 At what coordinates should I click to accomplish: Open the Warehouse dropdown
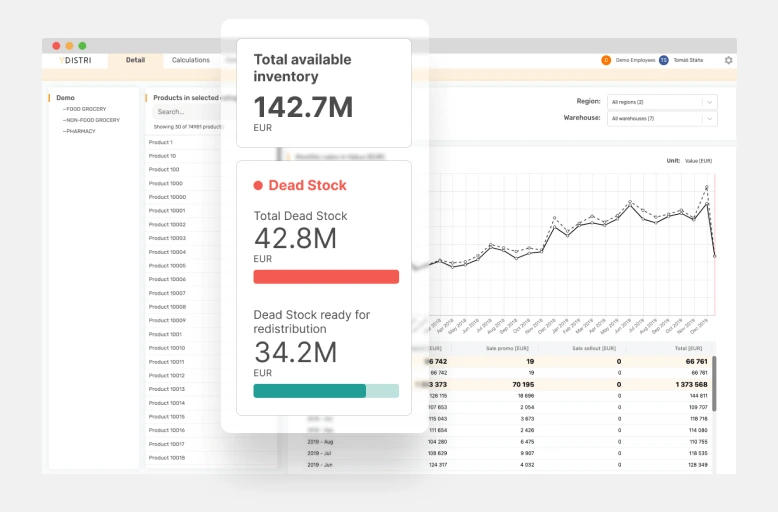pos(662,119)
